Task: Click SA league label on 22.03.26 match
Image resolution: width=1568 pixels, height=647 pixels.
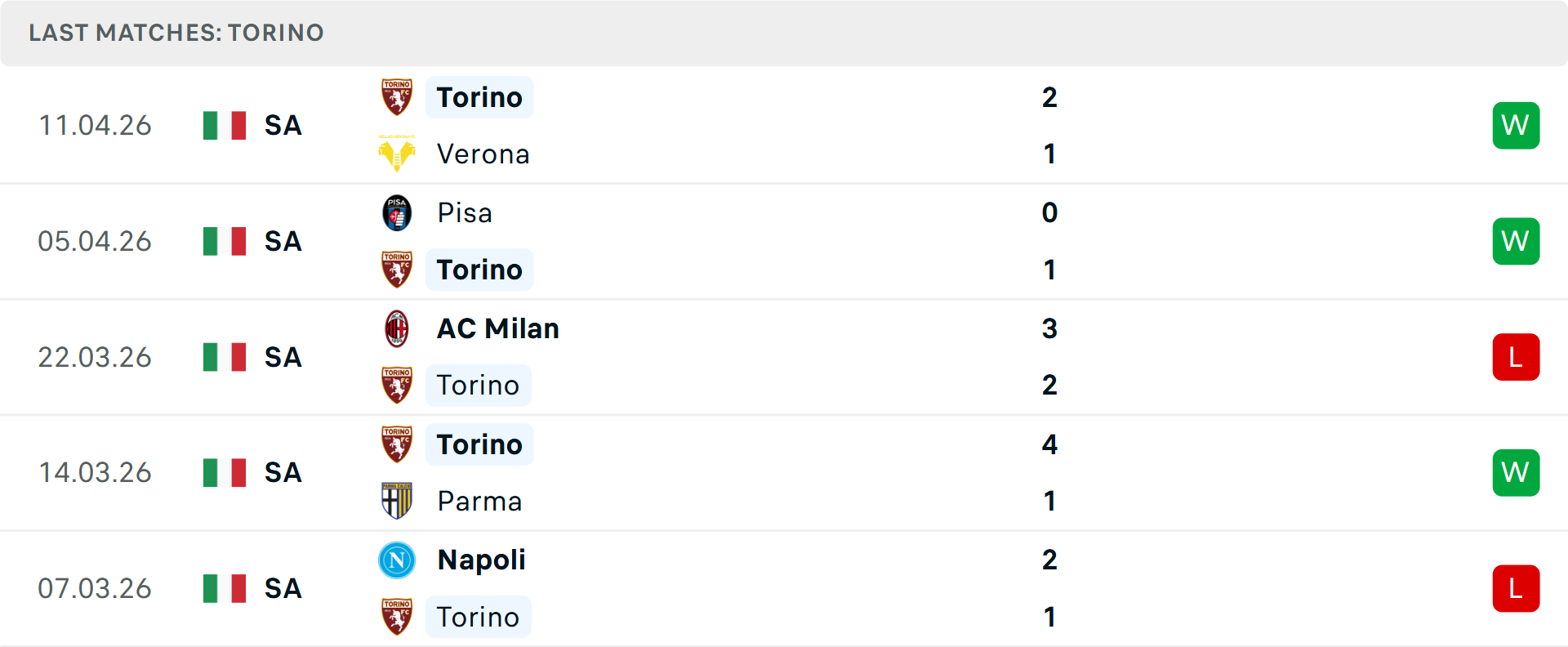Action: (283, 357)
